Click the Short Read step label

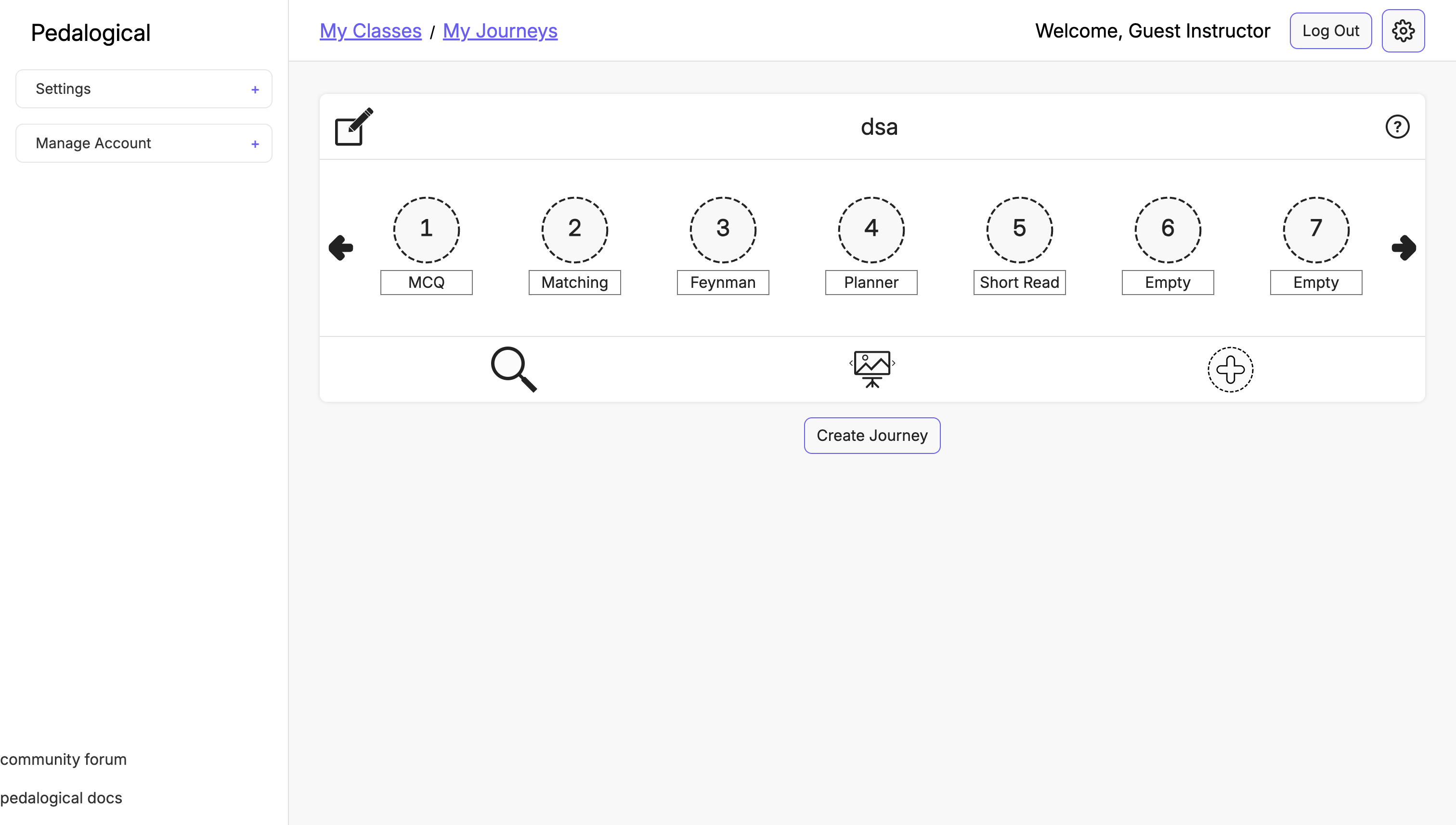click(x=1019, y=282)
